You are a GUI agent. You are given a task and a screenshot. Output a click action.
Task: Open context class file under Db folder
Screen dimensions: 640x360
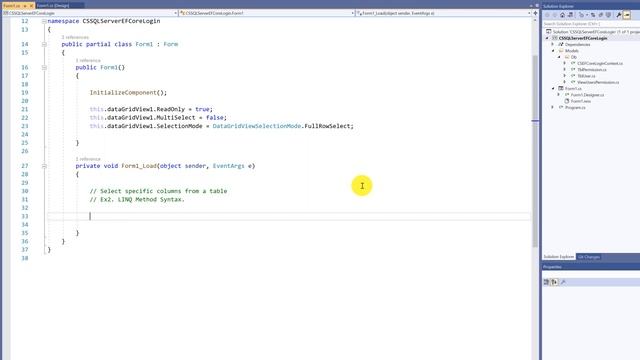(x=600, y=64)
